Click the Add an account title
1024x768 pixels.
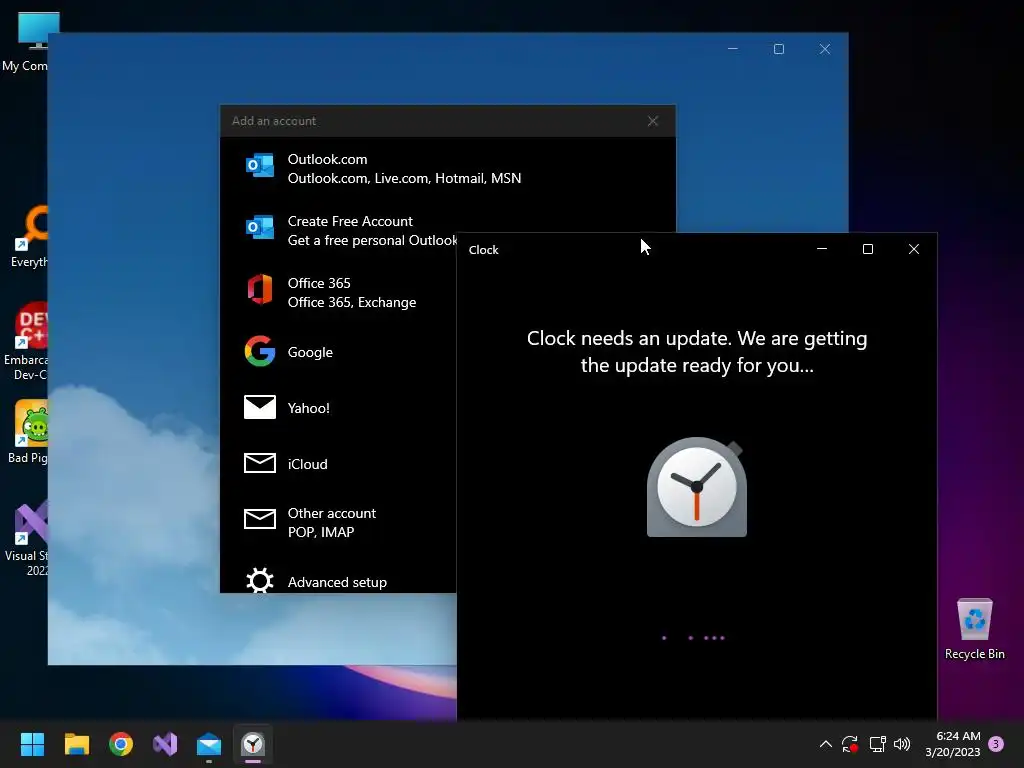[274, 121]
